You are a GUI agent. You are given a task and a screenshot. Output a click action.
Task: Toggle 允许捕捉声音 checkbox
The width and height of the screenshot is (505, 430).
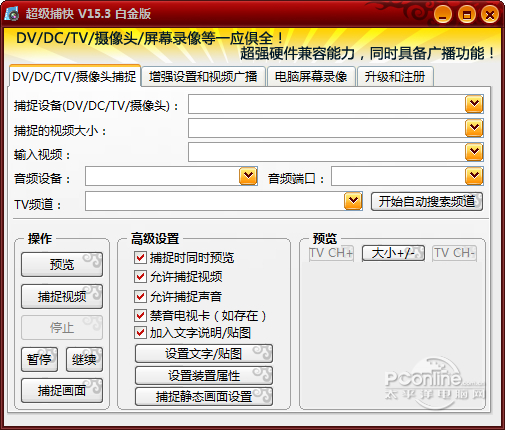click(x=140, y=296)
